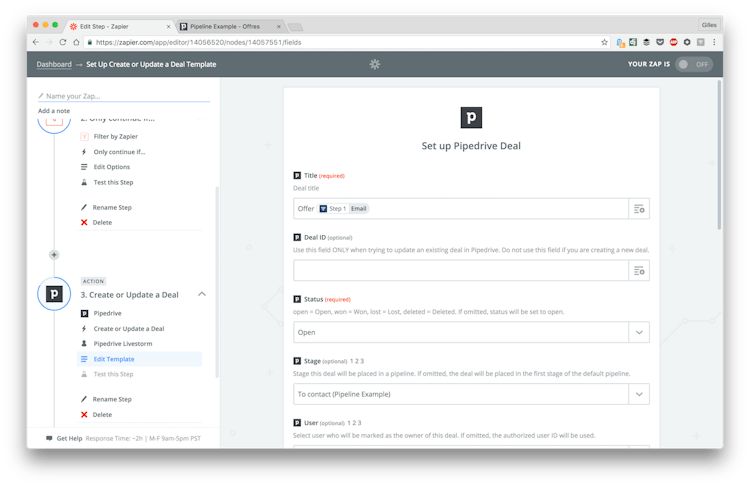The height and width of the screenshot is (487, 750).
Task: Click insert-field icon in Deal ID field
Action: point(639,270)
